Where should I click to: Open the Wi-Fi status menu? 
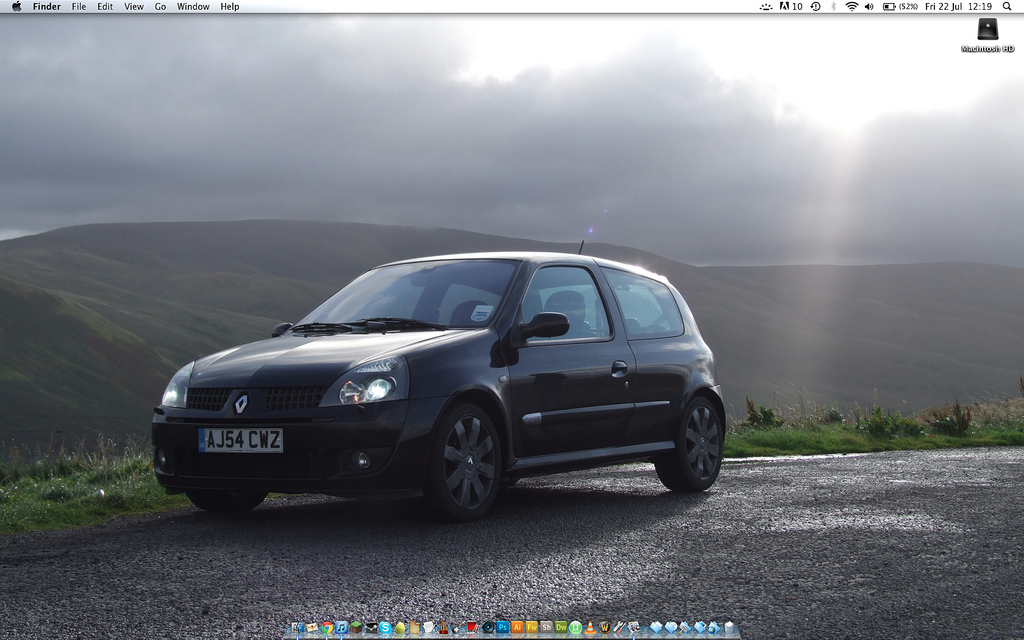point(851,6)
